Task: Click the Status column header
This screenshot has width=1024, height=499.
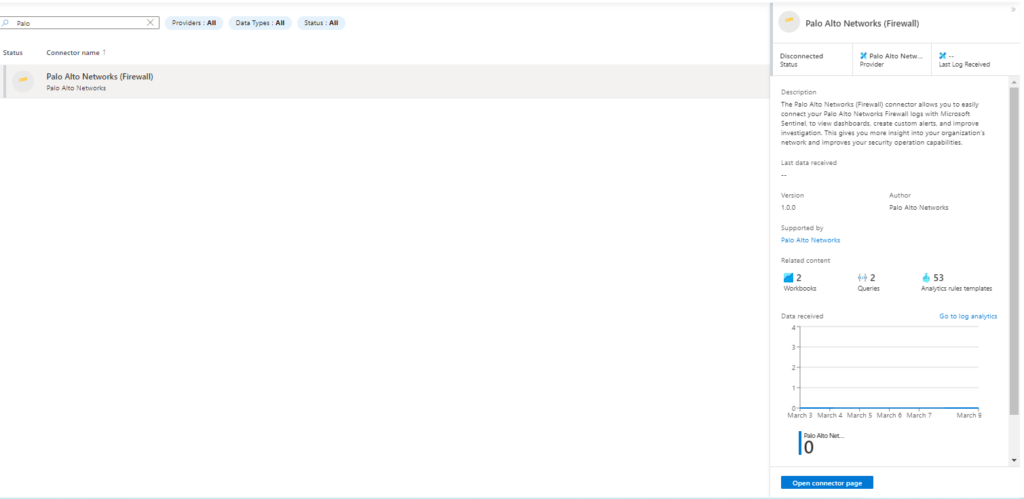Action: pos(12,52)
